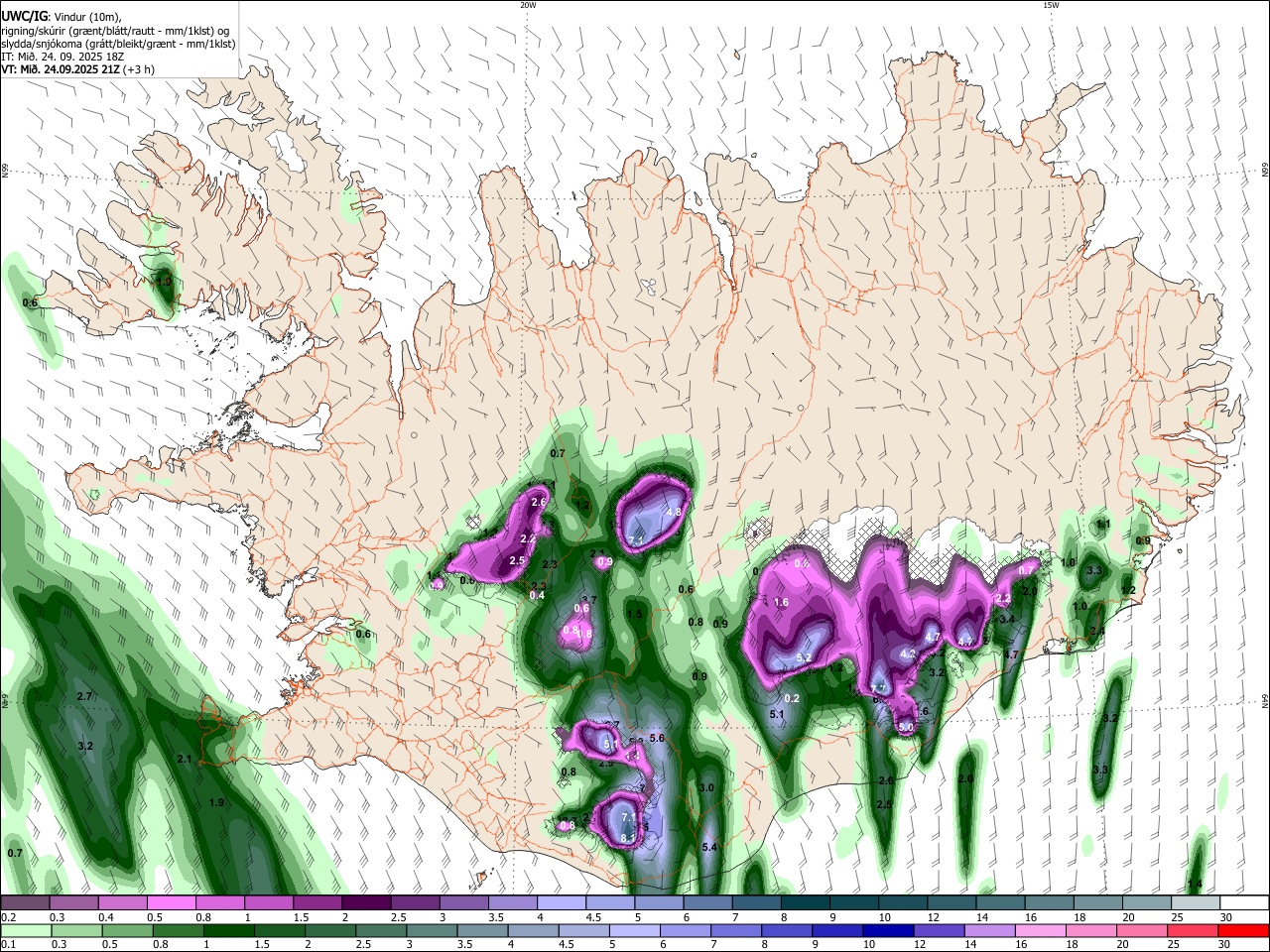Click the '5.0' precipitation value on the map
This screenshot has height=952, width=1270.
906,727
